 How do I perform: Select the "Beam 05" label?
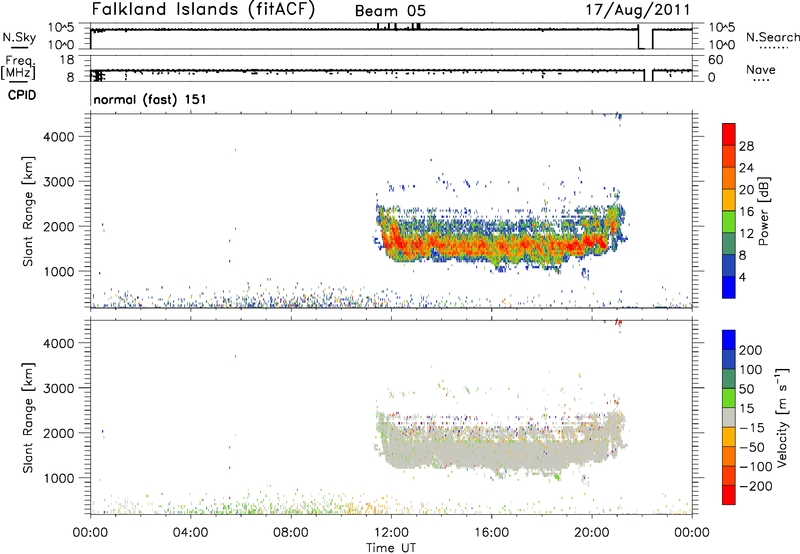pyautogui.click(x=390, y=11)
